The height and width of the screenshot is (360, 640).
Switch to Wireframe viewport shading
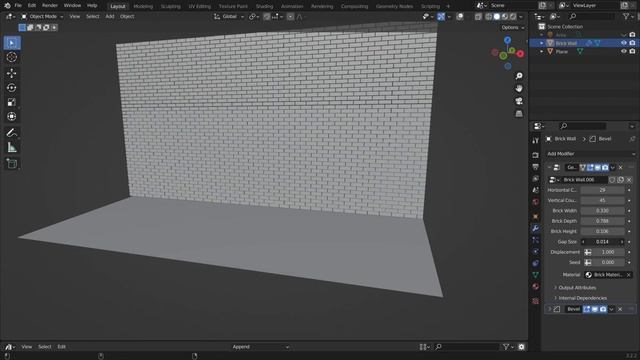pyautogui.click(x=489, y=17)
